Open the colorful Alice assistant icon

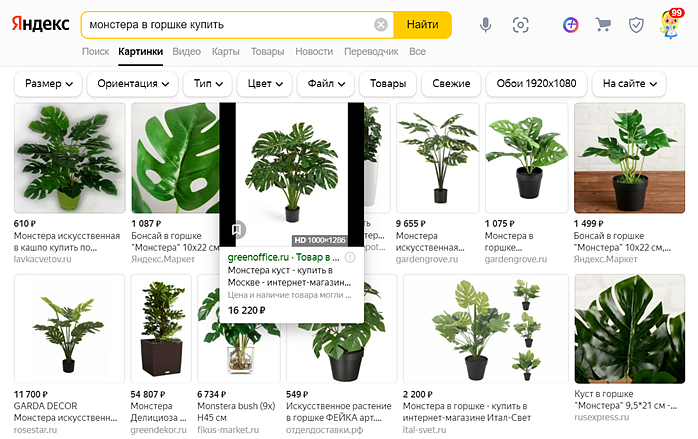tap(570, 24)
